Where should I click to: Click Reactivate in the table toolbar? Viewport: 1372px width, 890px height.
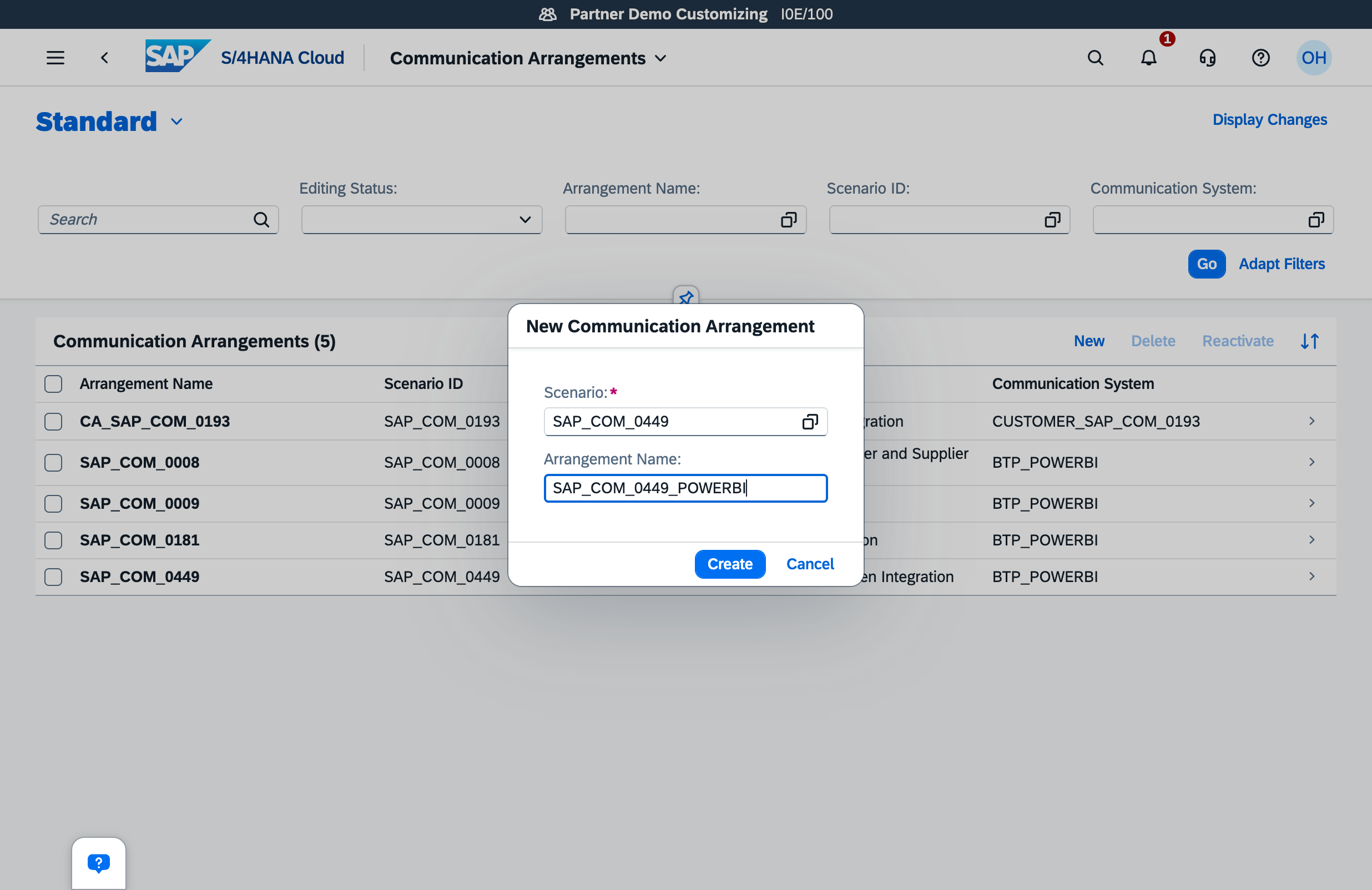tap(1238, 341)
